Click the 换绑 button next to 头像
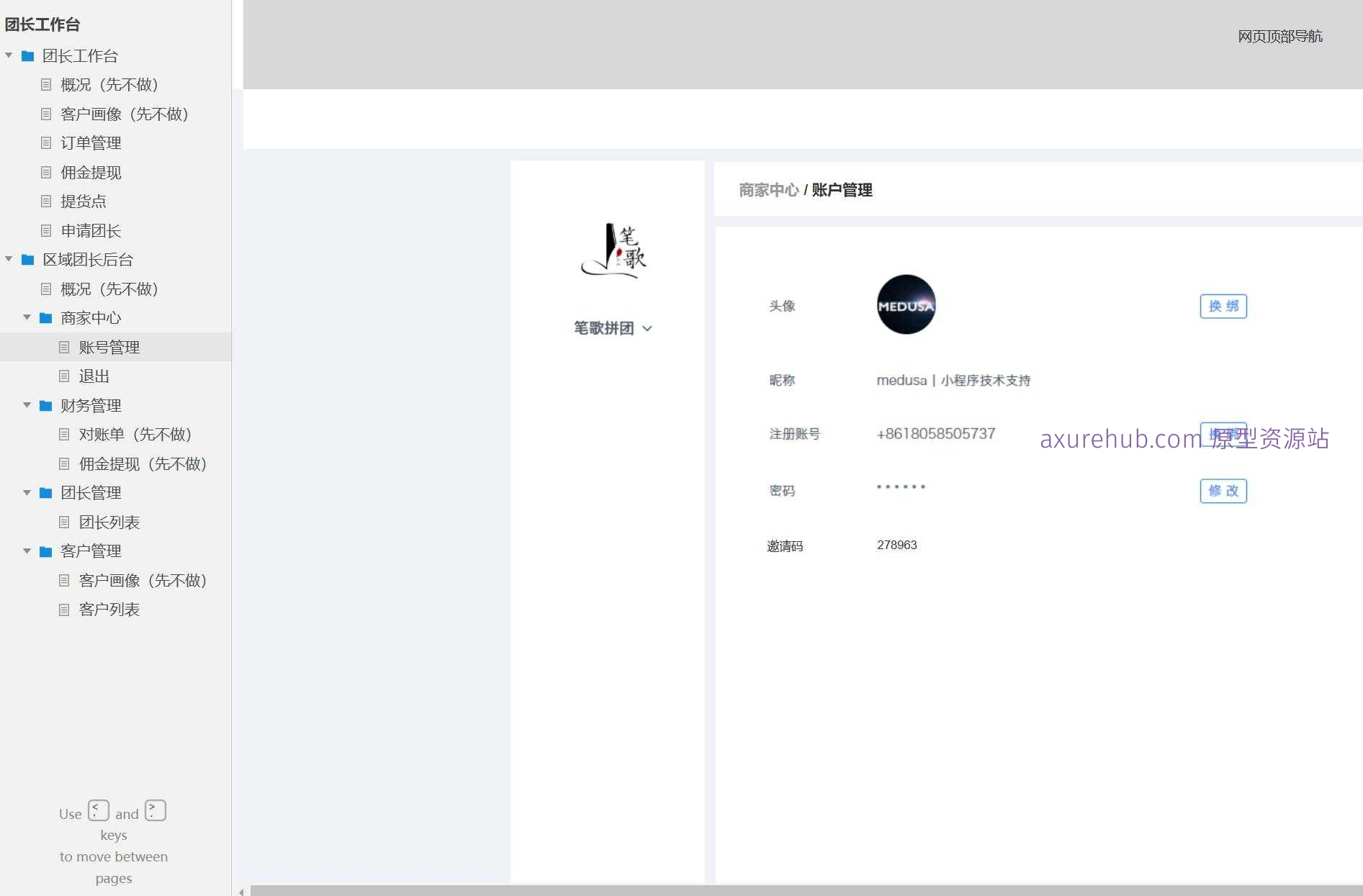The image size is (1363, 896). tap(1223, 306)
